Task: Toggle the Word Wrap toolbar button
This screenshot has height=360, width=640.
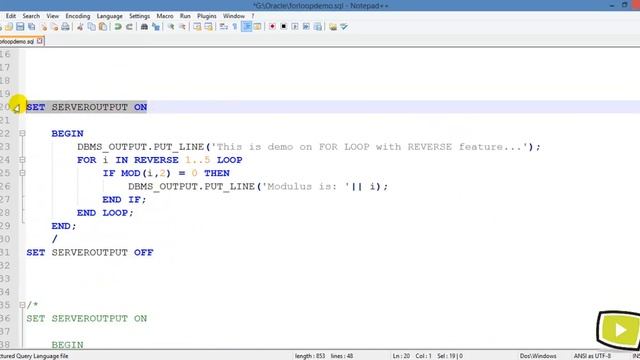Action: pos(224,27)
